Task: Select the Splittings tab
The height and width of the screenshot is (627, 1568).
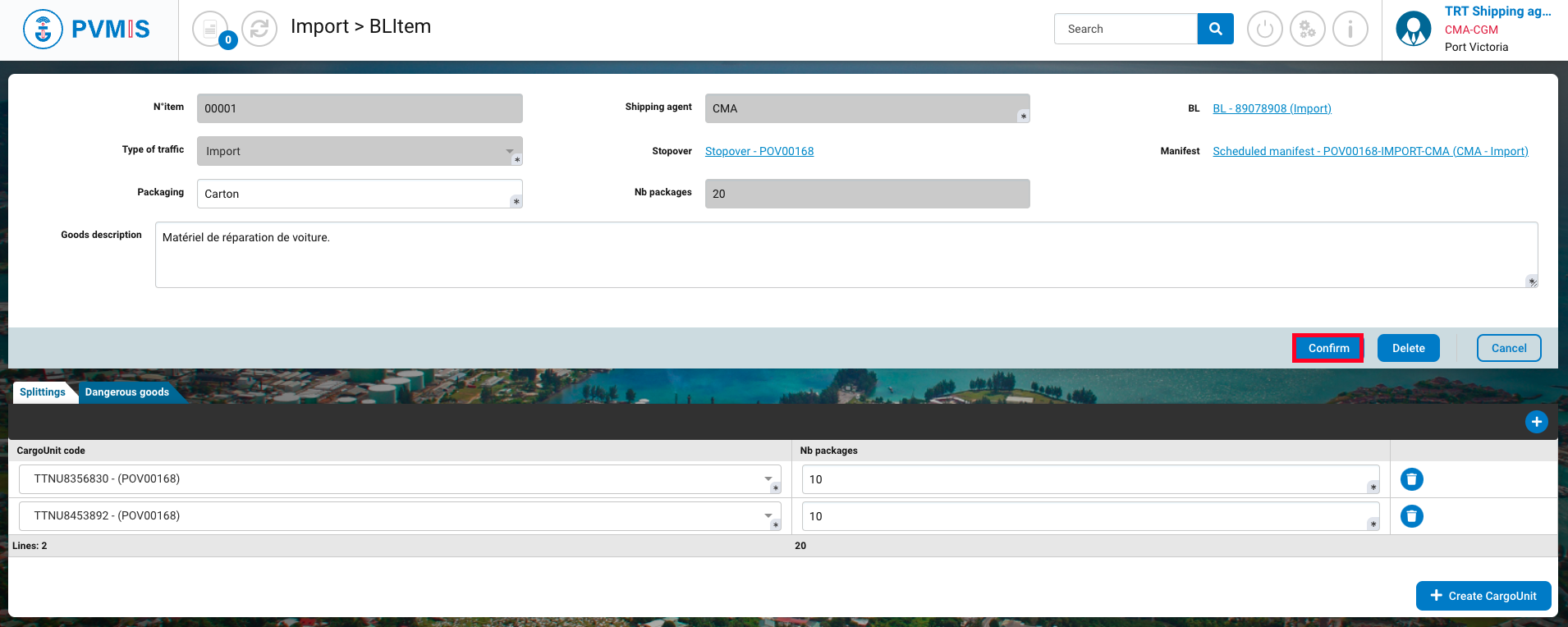Action: (43, 392)
